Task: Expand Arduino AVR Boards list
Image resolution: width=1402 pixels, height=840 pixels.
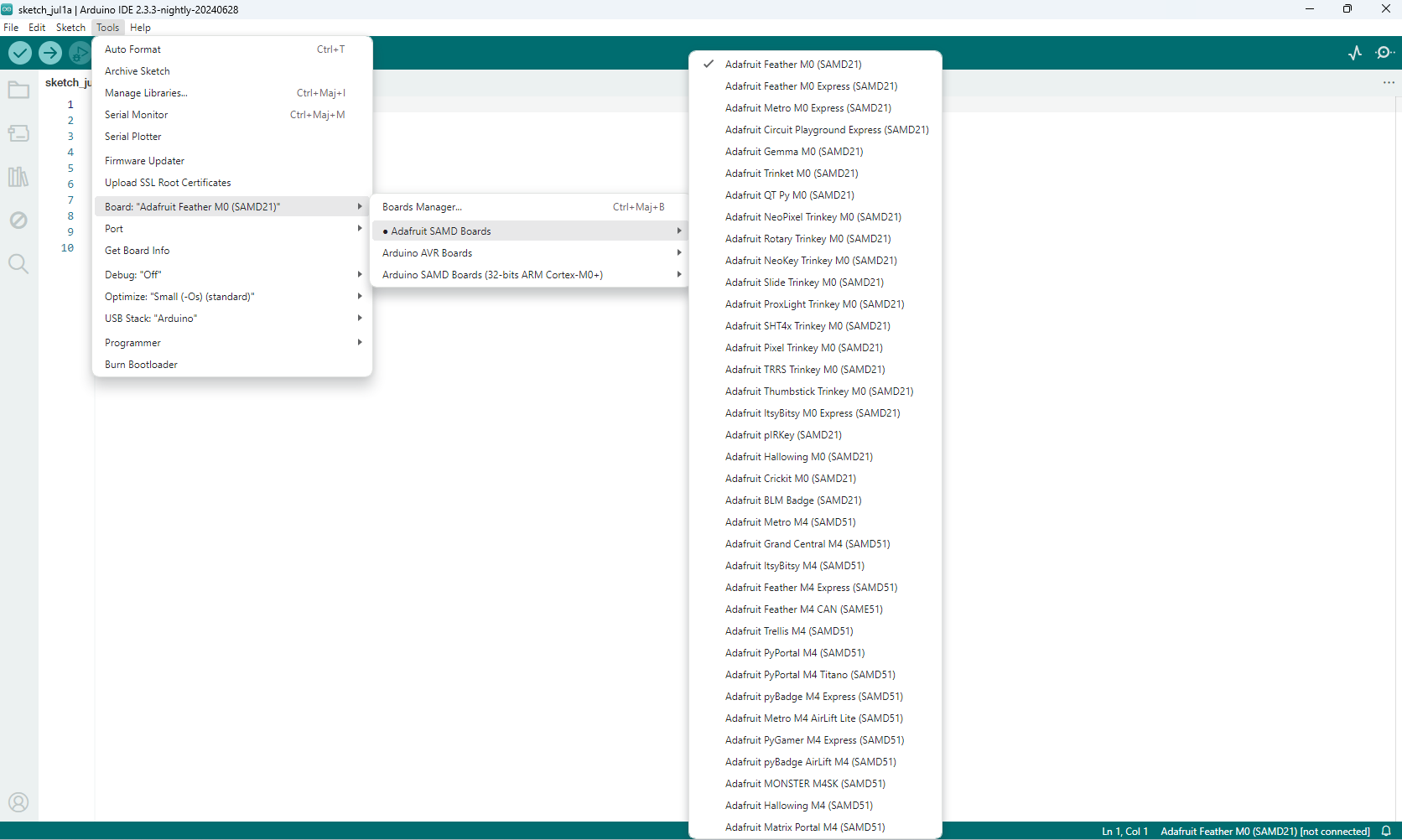Action: point(530,253)
